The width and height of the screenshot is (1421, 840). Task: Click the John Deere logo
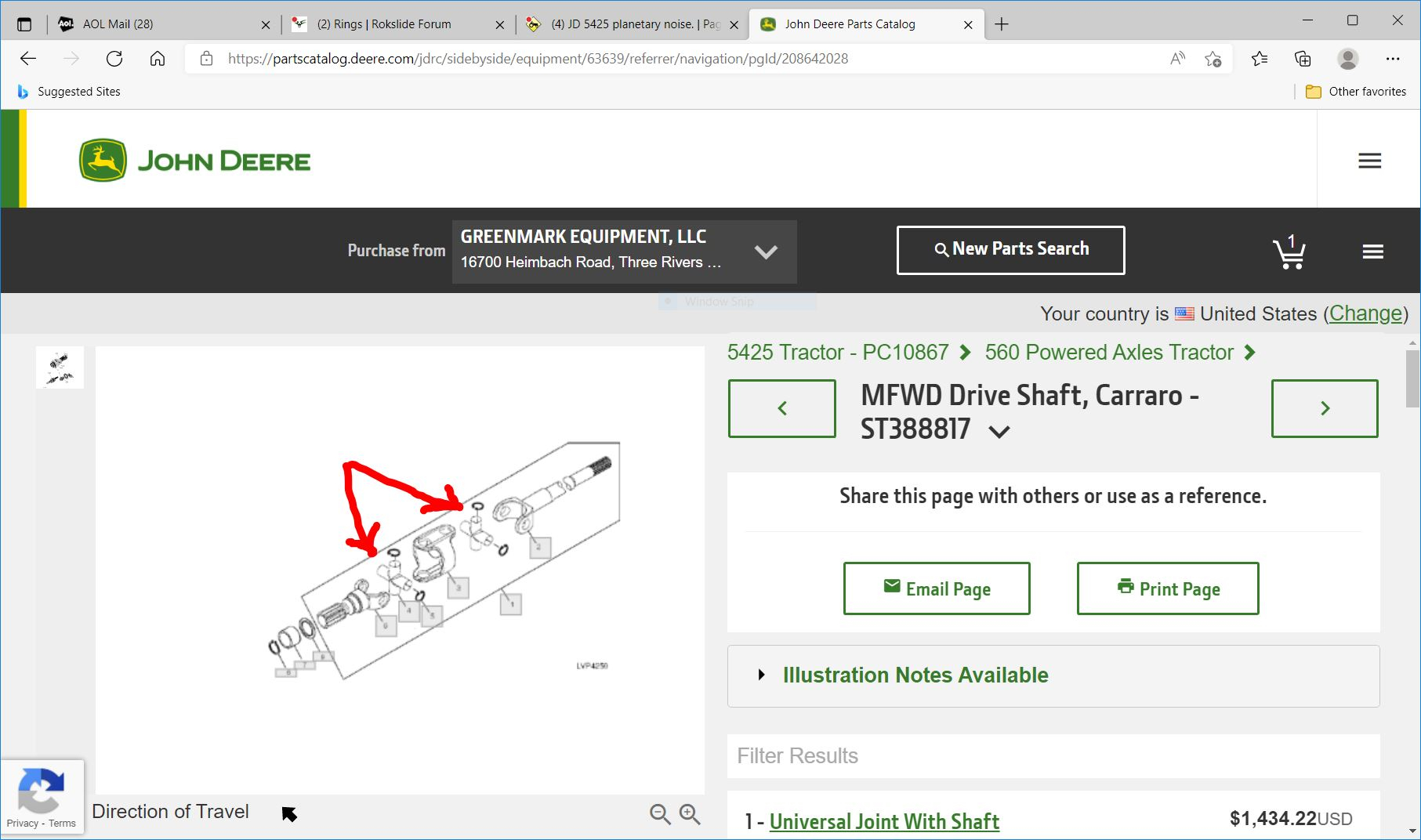[x=194, y=161]
